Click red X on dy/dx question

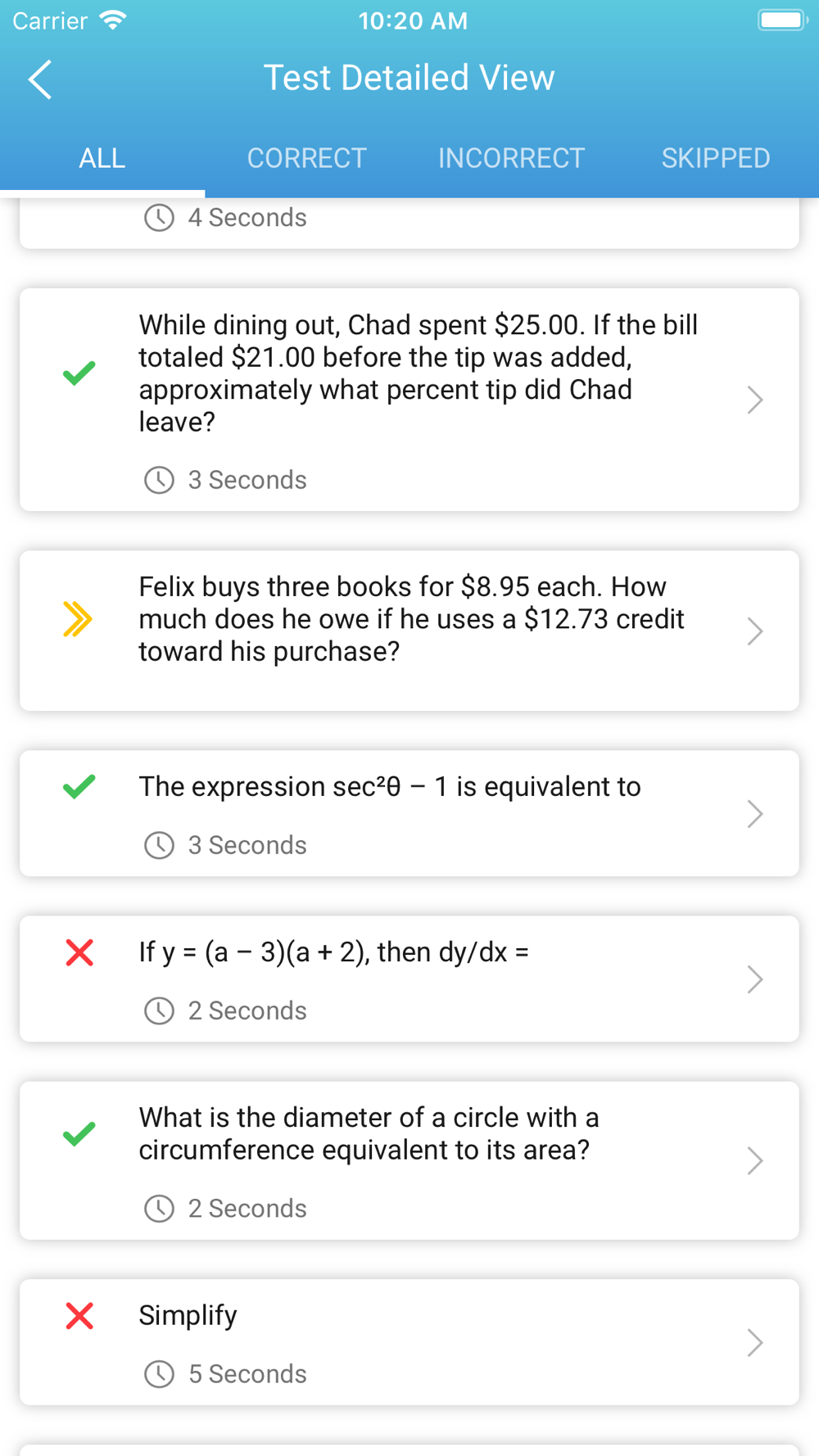79,952
